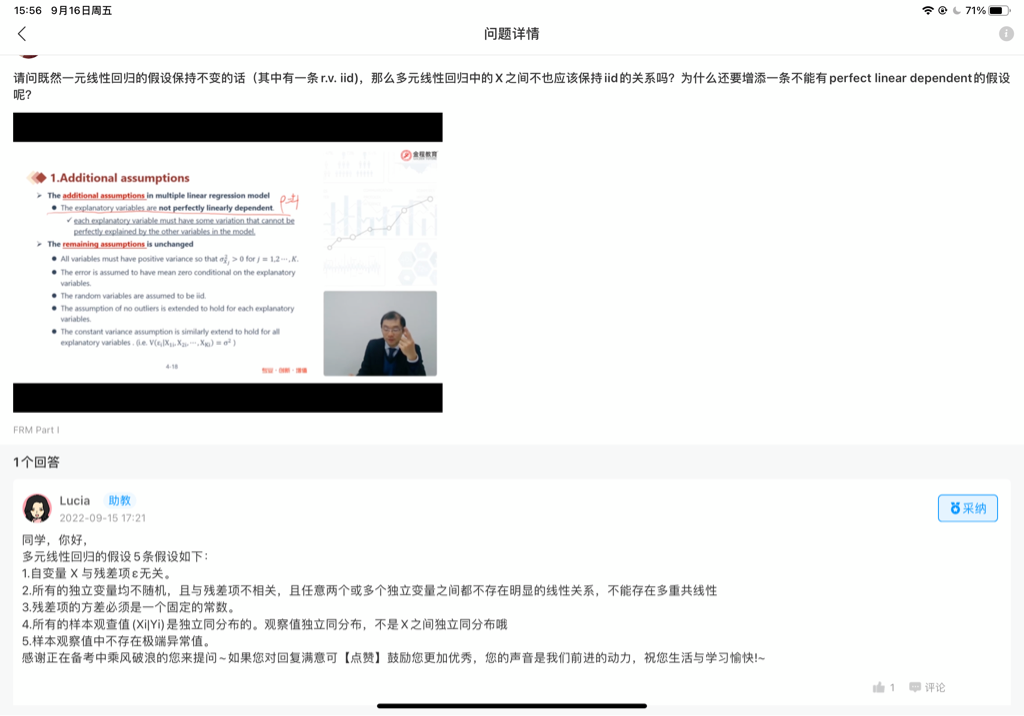Tap the answer timestamp 2022-09-15 17:21
Screen dimensions: 1024x716
[103, 518]
